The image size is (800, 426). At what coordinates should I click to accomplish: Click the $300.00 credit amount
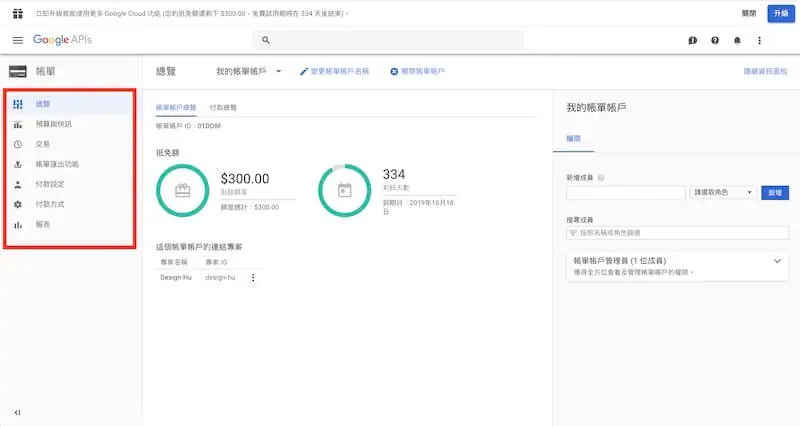pyautogui.click(x=245, y=179)
